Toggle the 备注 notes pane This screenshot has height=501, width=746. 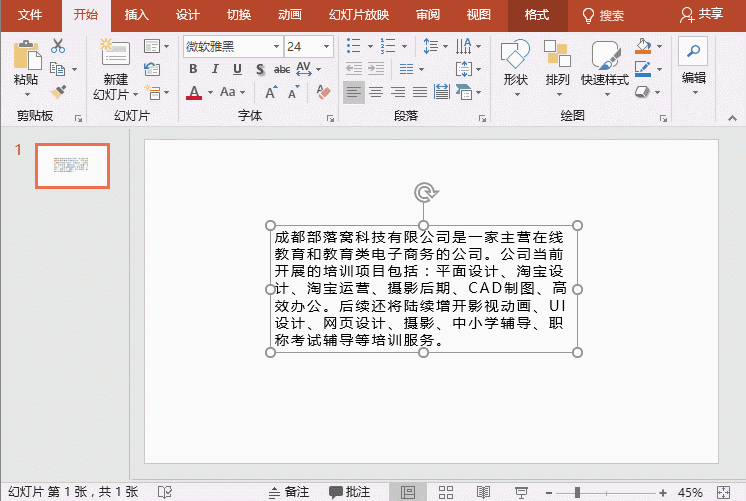[x=289, y=492]
